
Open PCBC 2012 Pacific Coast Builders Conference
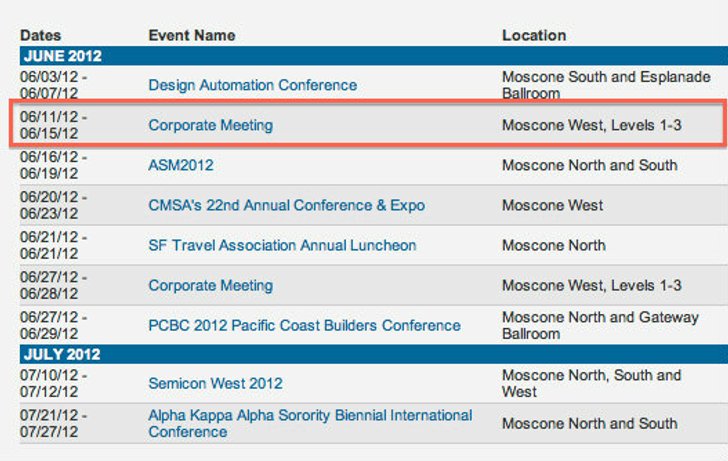coord(304,325)
